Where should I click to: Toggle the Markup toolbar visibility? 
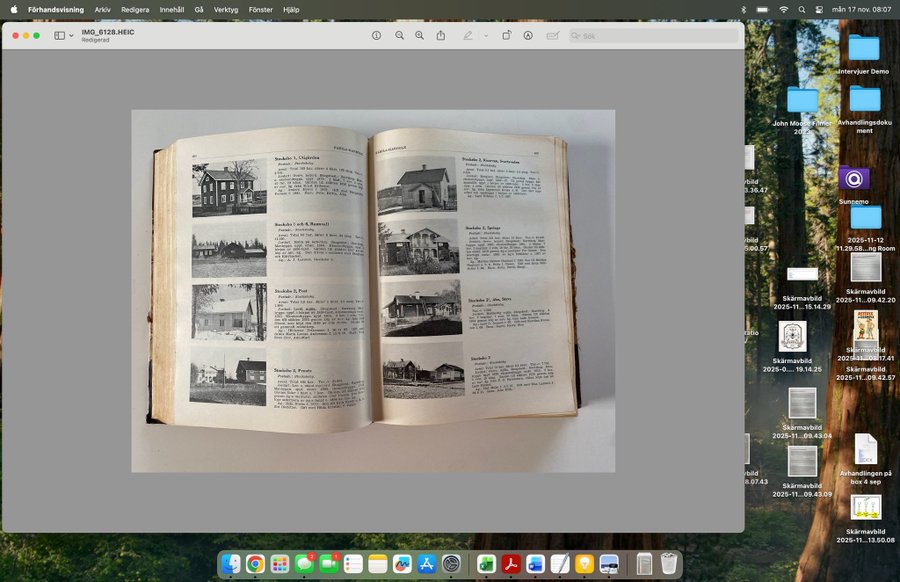pos(528,35)
